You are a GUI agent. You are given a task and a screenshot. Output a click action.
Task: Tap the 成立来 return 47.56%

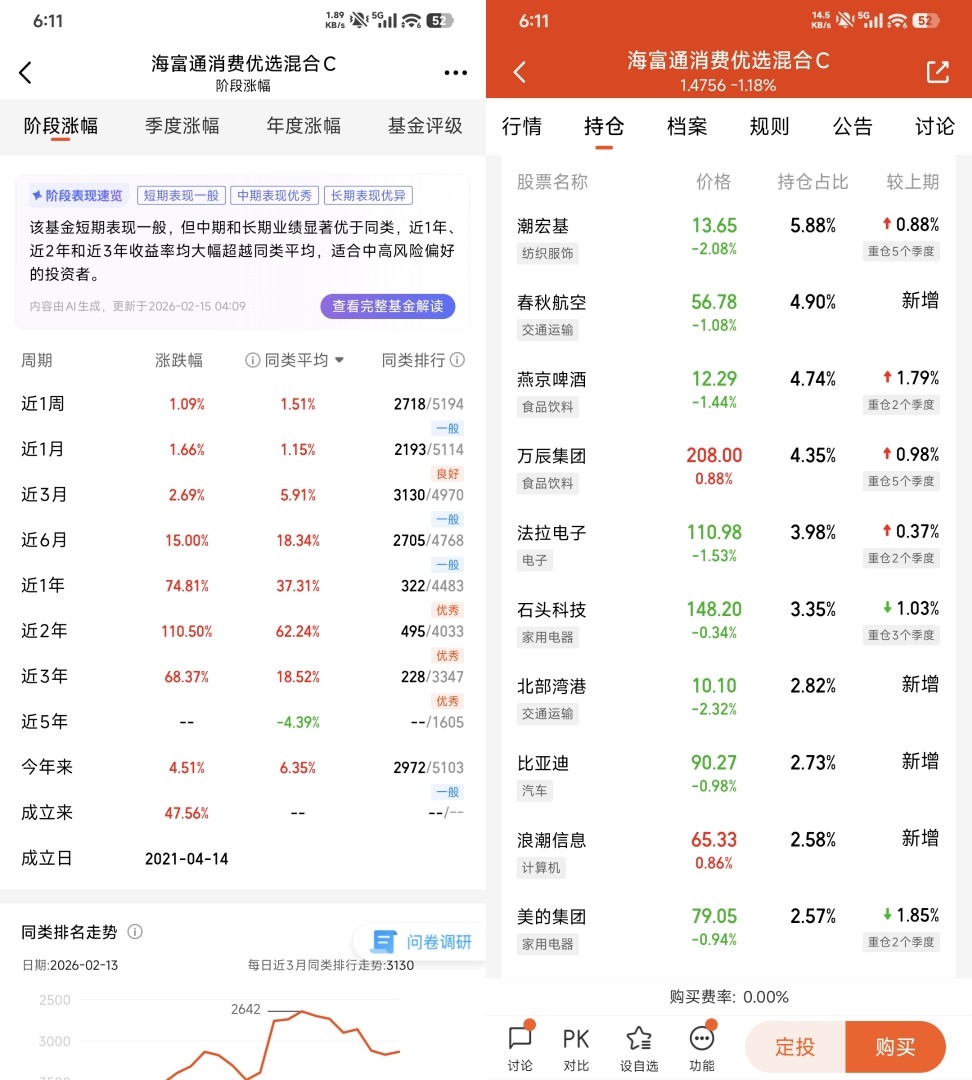(187, 813)
